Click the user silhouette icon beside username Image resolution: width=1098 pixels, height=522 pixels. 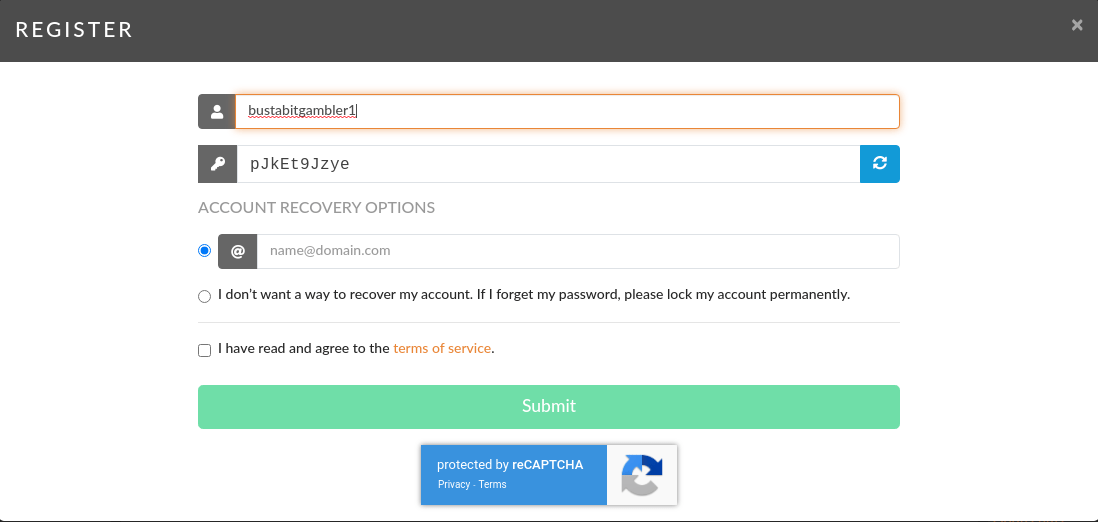pos(217,111)
